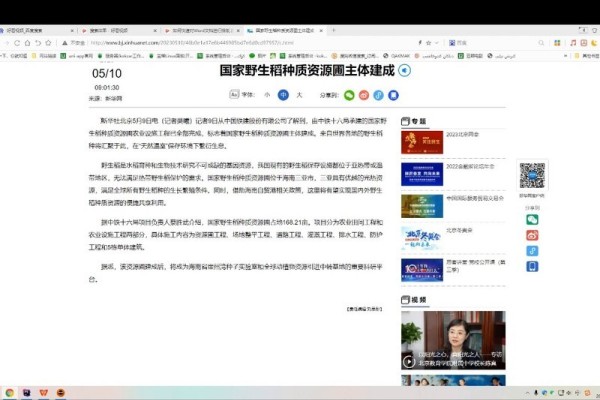Close the active article tab
600x400 pixels.
pyautogui.click(x=321, y=30)
